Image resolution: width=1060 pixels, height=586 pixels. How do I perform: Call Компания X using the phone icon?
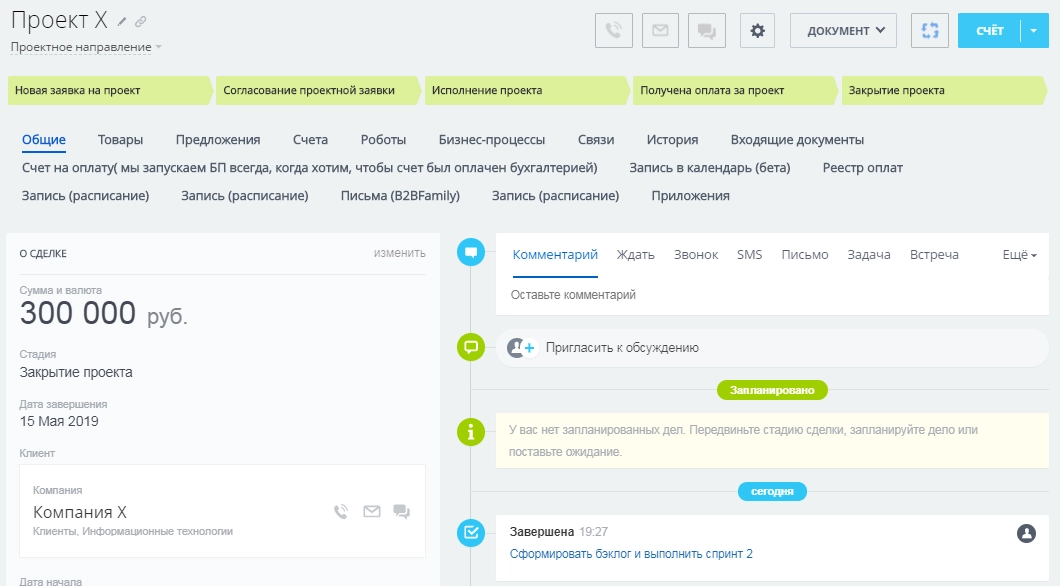coord(342,511)
